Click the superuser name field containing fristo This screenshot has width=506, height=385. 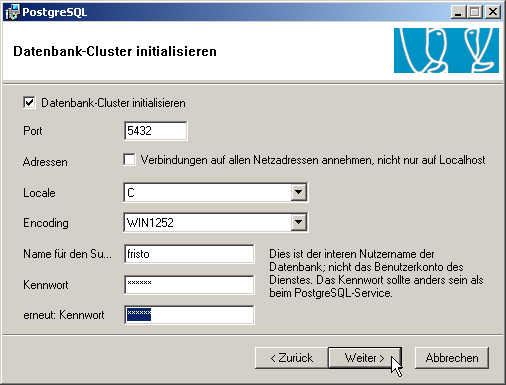[189, 254]
